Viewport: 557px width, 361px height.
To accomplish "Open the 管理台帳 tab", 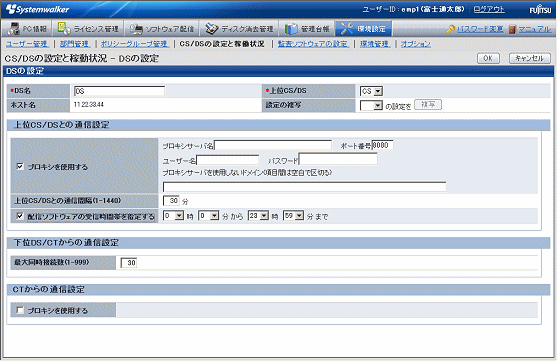I will 307,28.
